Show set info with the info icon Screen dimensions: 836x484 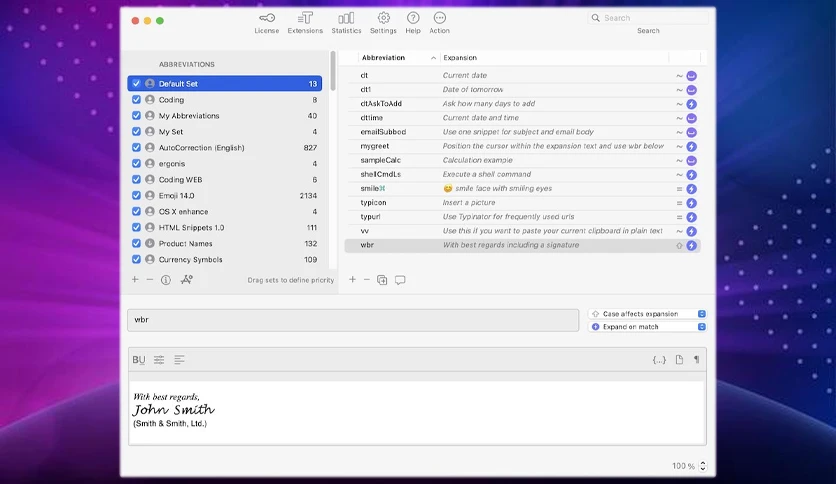tap(166, 280)
